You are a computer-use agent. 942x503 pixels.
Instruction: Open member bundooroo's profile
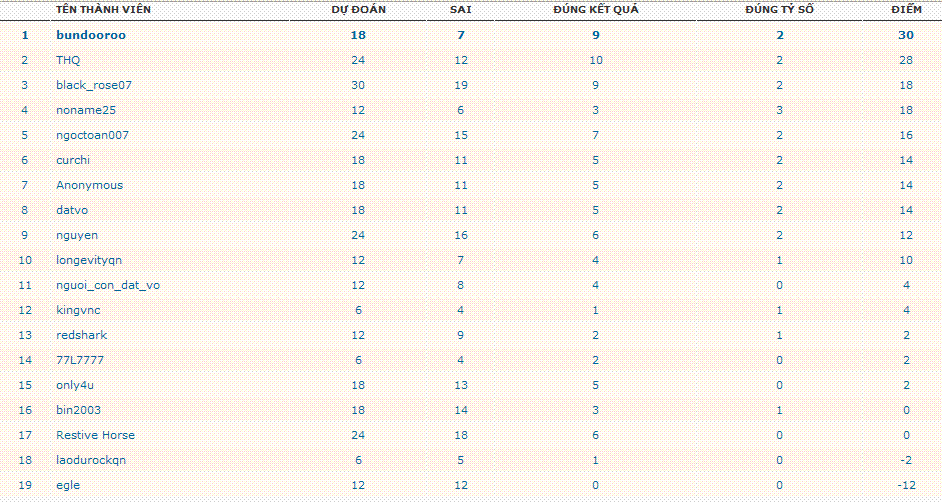[91, 35]
